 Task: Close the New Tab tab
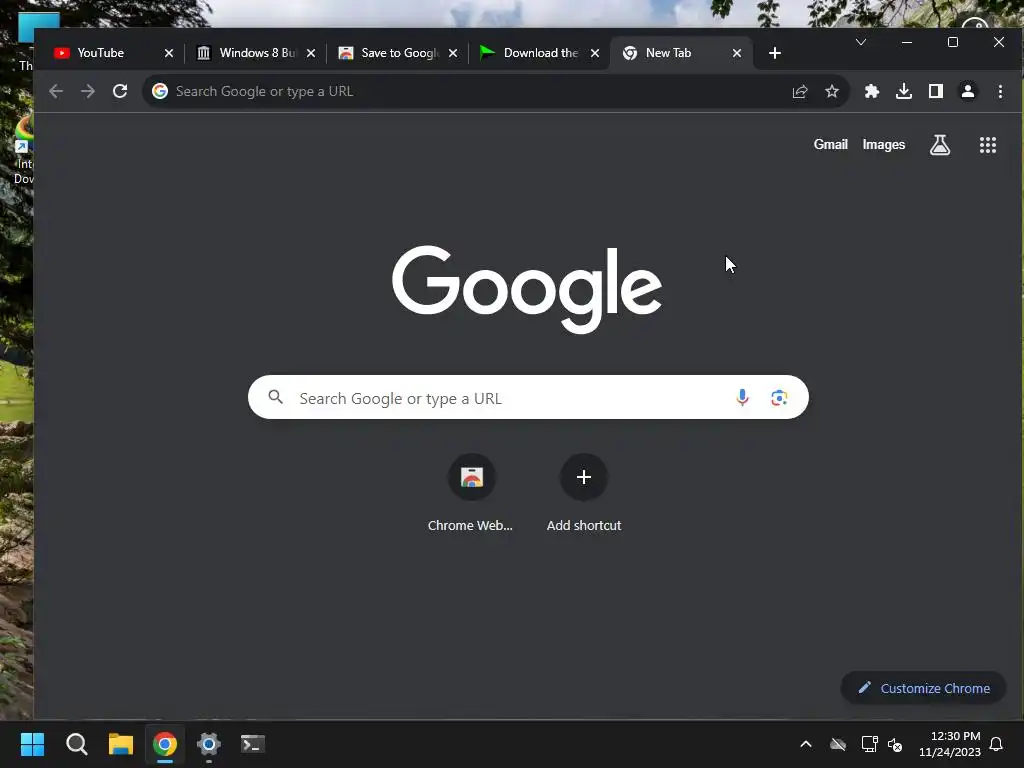737,53
